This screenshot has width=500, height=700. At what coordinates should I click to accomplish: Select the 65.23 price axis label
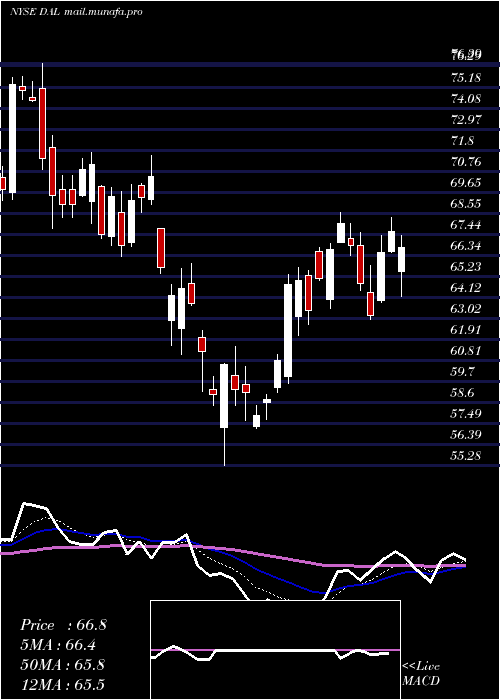pos(466,267)
